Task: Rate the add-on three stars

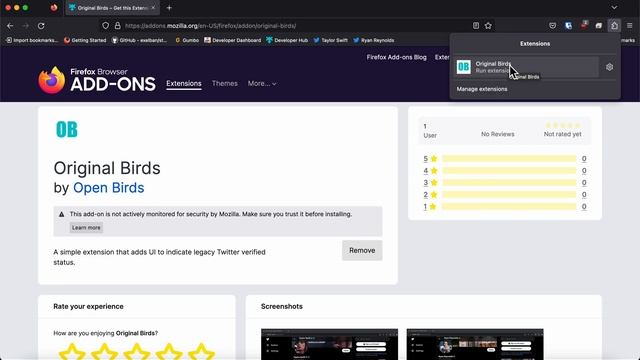Action: click(136, 351)
